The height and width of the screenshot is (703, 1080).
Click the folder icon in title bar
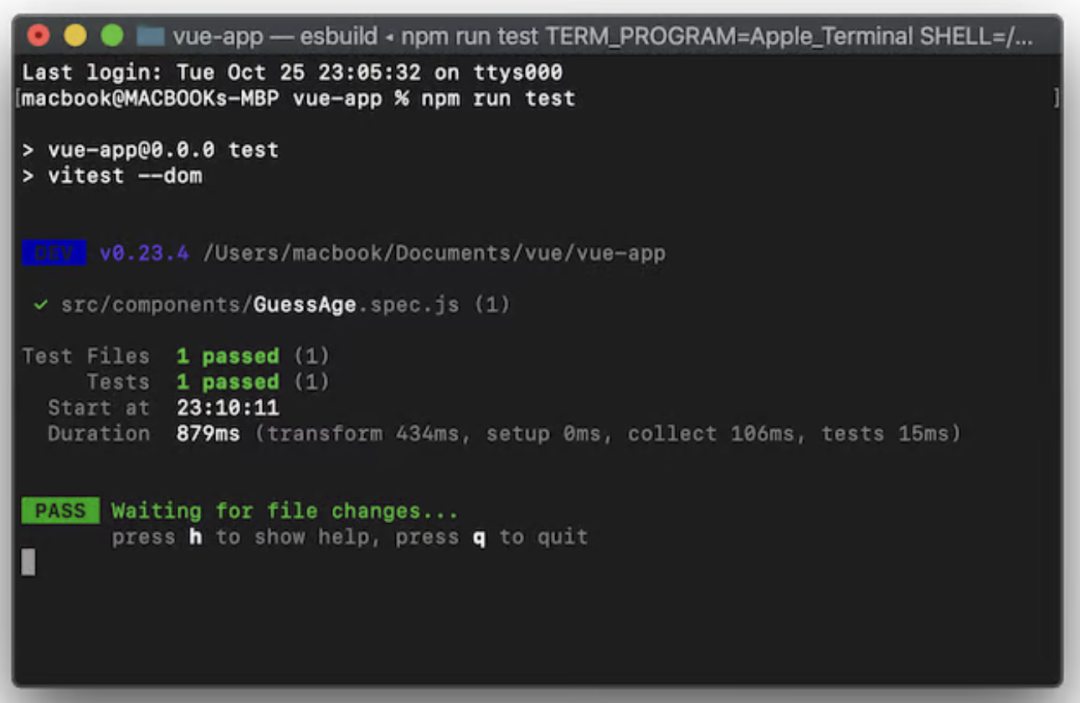(x=150, y=35)
